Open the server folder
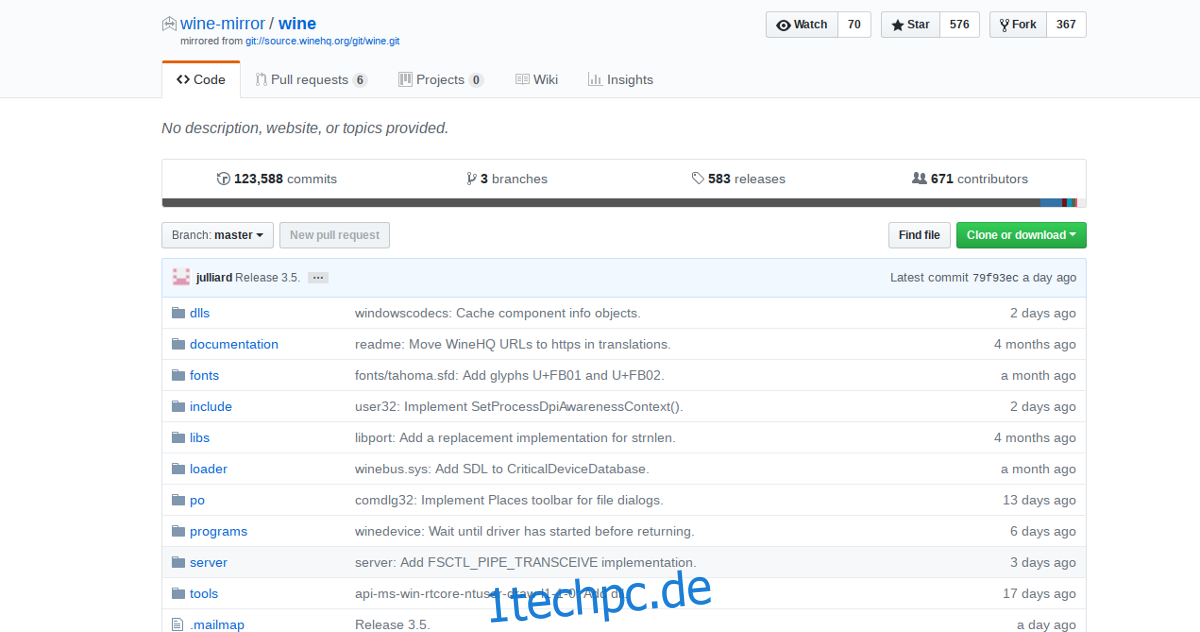Screen dimensions: 1200x632 209,562
